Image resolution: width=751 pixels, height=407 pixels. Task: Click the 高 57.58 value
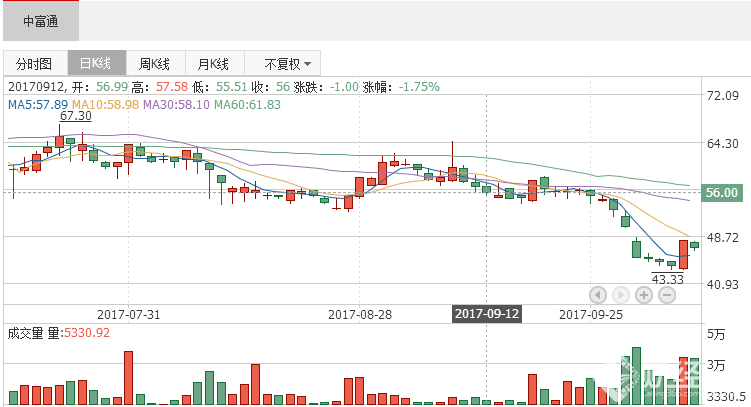coord(172,87)
